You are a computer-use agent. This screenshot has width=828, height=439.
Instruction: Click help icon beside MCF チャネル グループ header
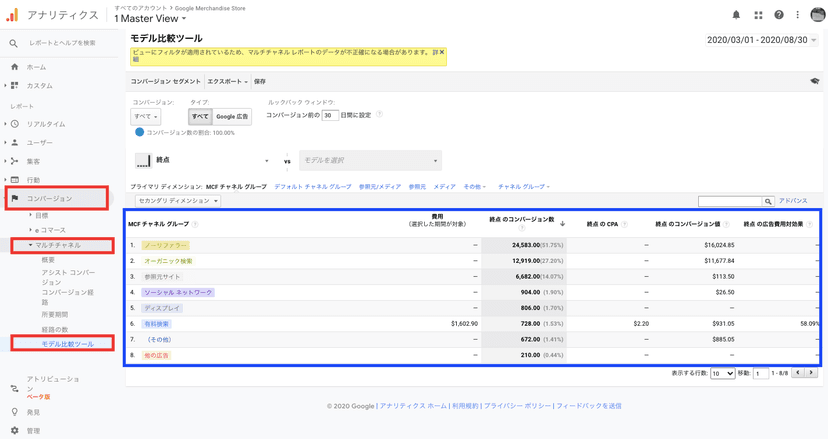click(x=195, y=224)
